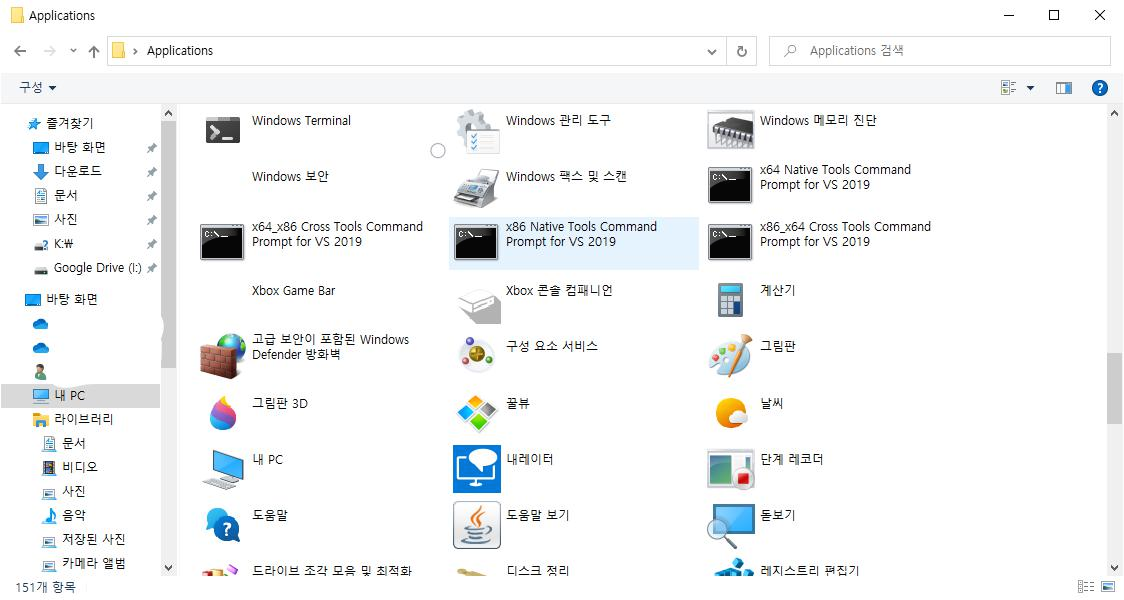Click the Xbox Game Bar label

(x=293, y=290)
